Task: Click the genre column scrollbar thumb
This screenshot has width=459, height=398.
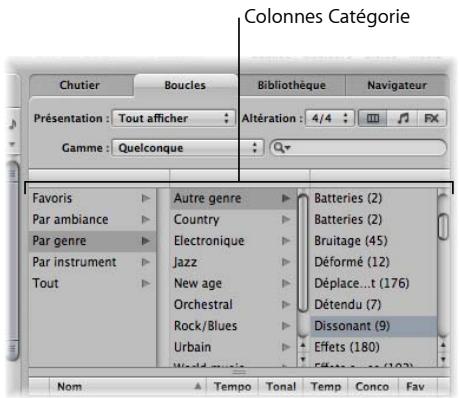Action: coord(303,253)
